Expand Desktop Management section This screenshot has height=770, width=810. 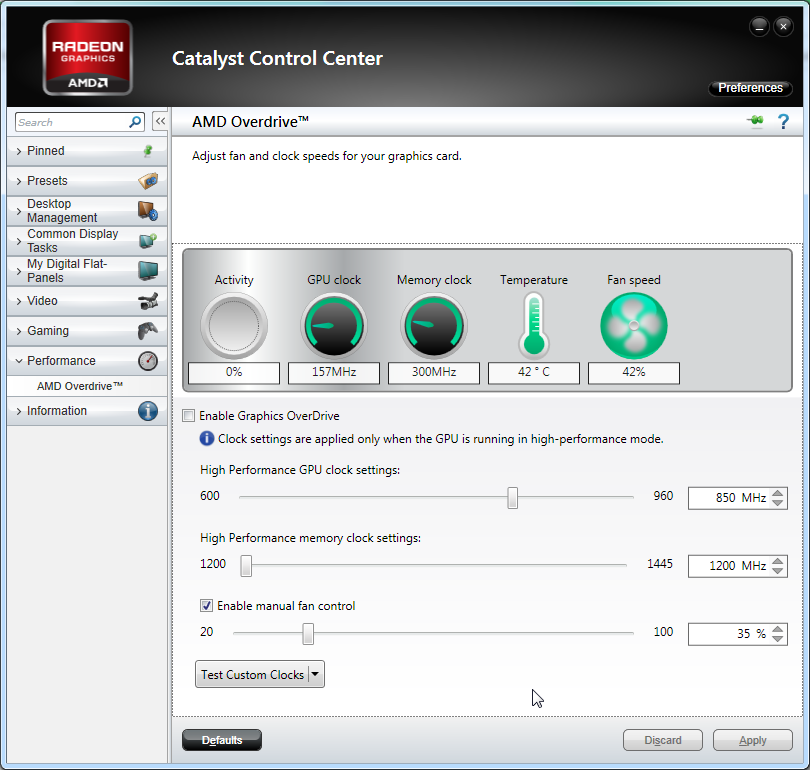[19, 211]
